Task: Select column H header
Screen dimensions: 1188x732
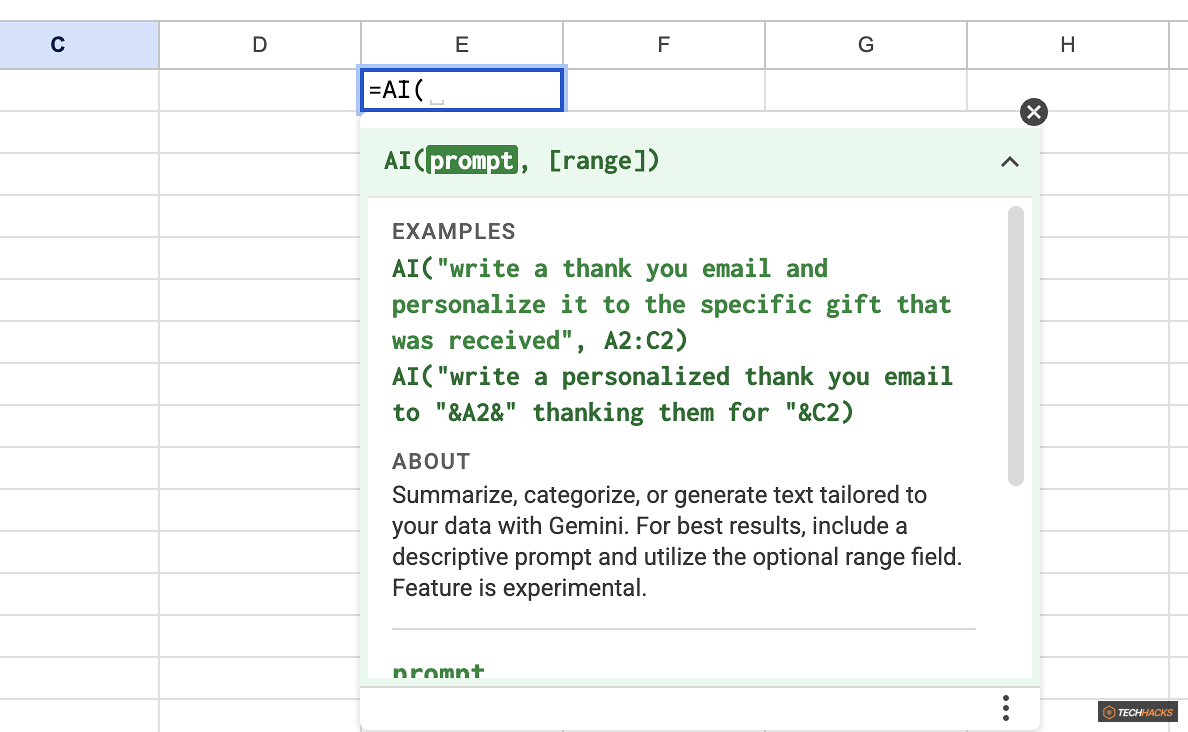Action: tap(1067, 44)
